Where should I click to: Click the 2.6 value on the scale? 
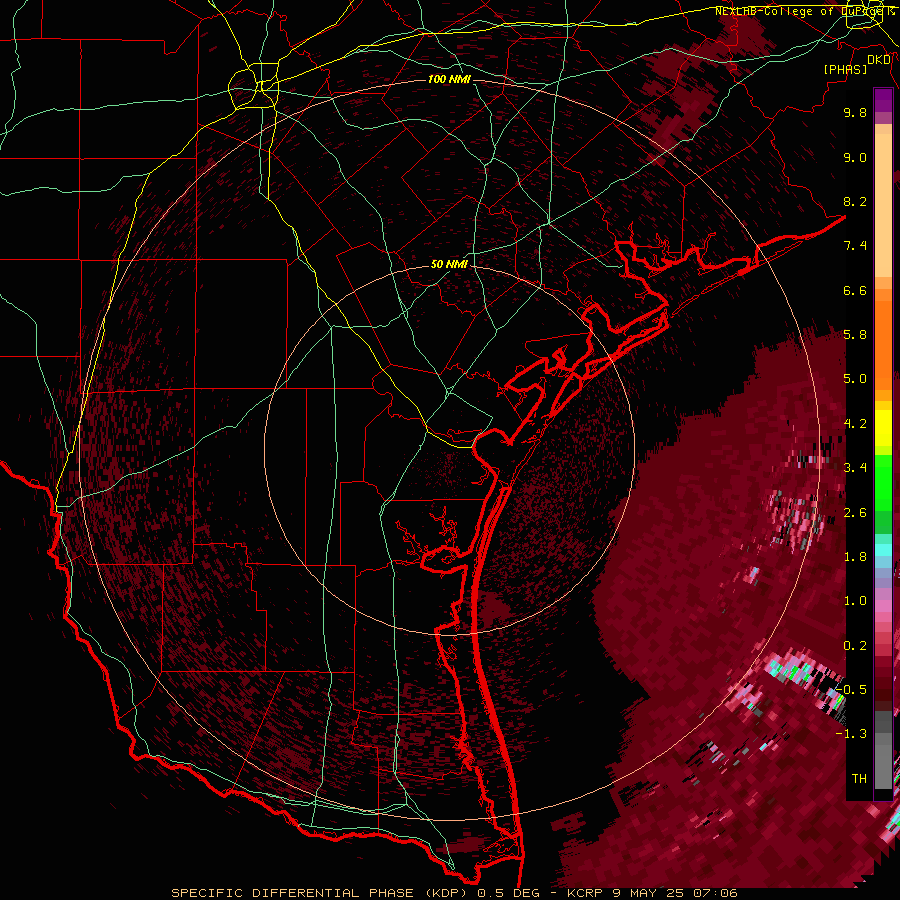[855, 513]
